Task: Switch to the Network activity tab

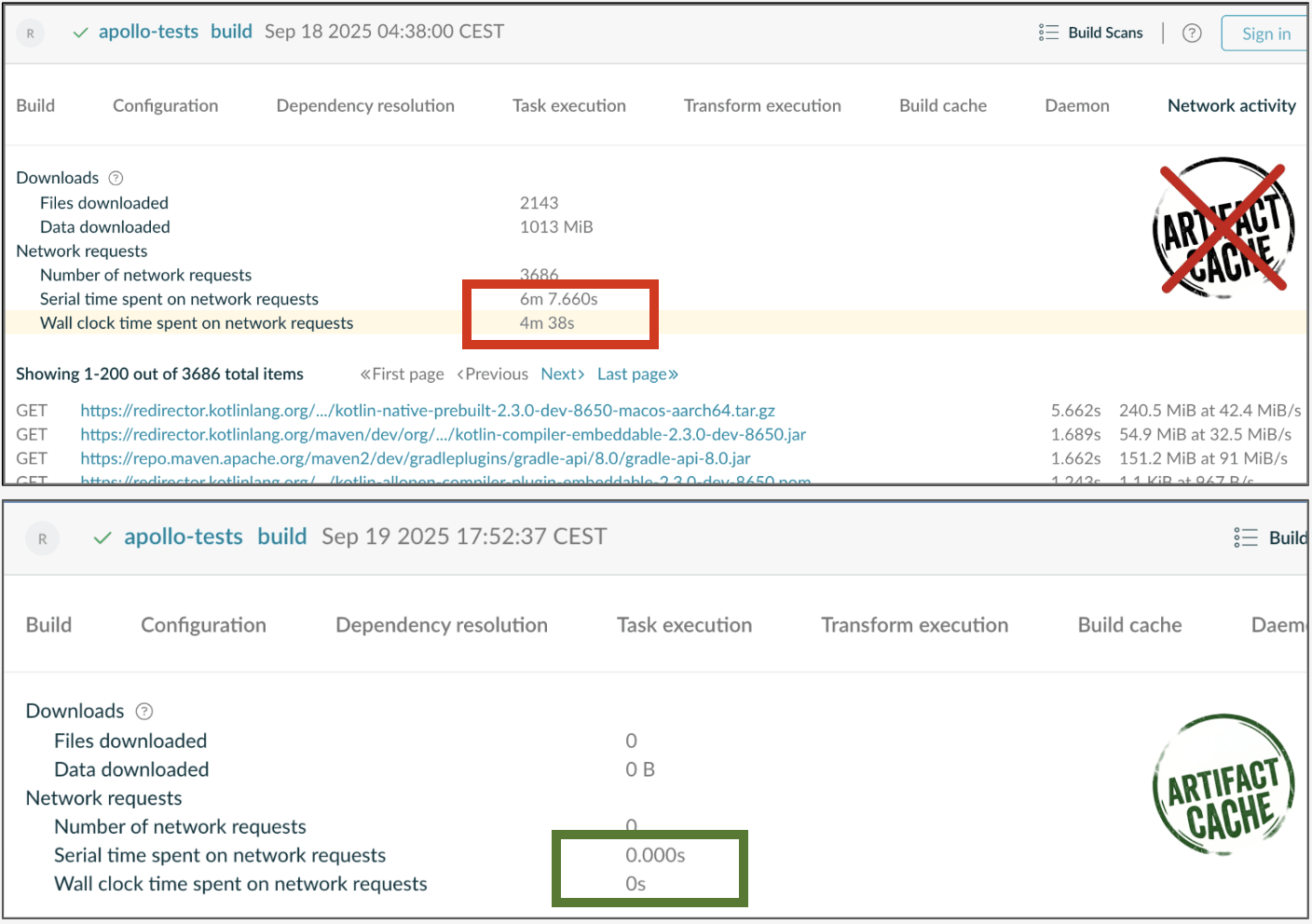Action: pyautogui.click(x=1231, y=105)
